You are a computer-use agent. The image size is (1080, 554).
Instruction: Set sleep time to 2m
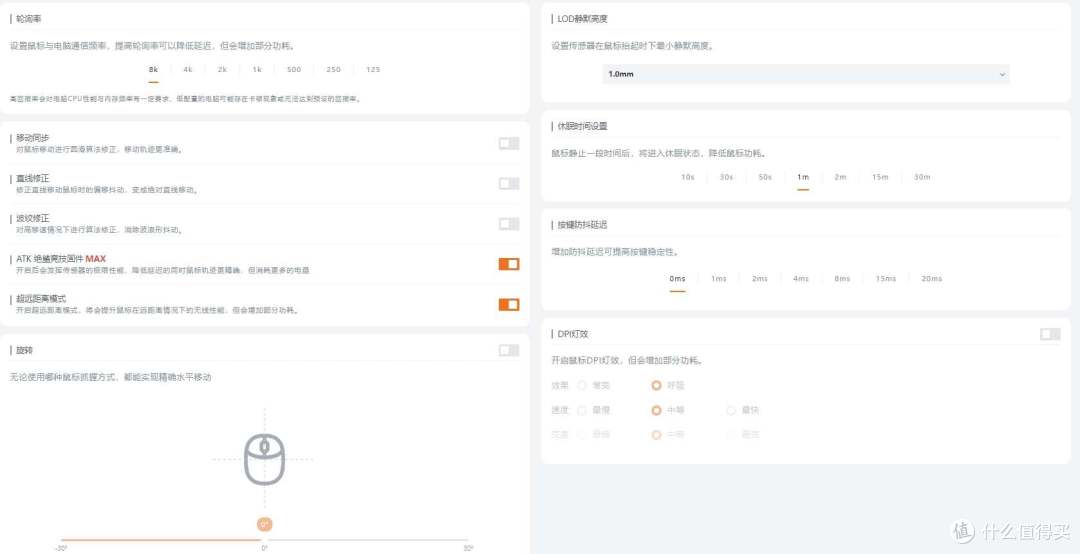(840, 177)
